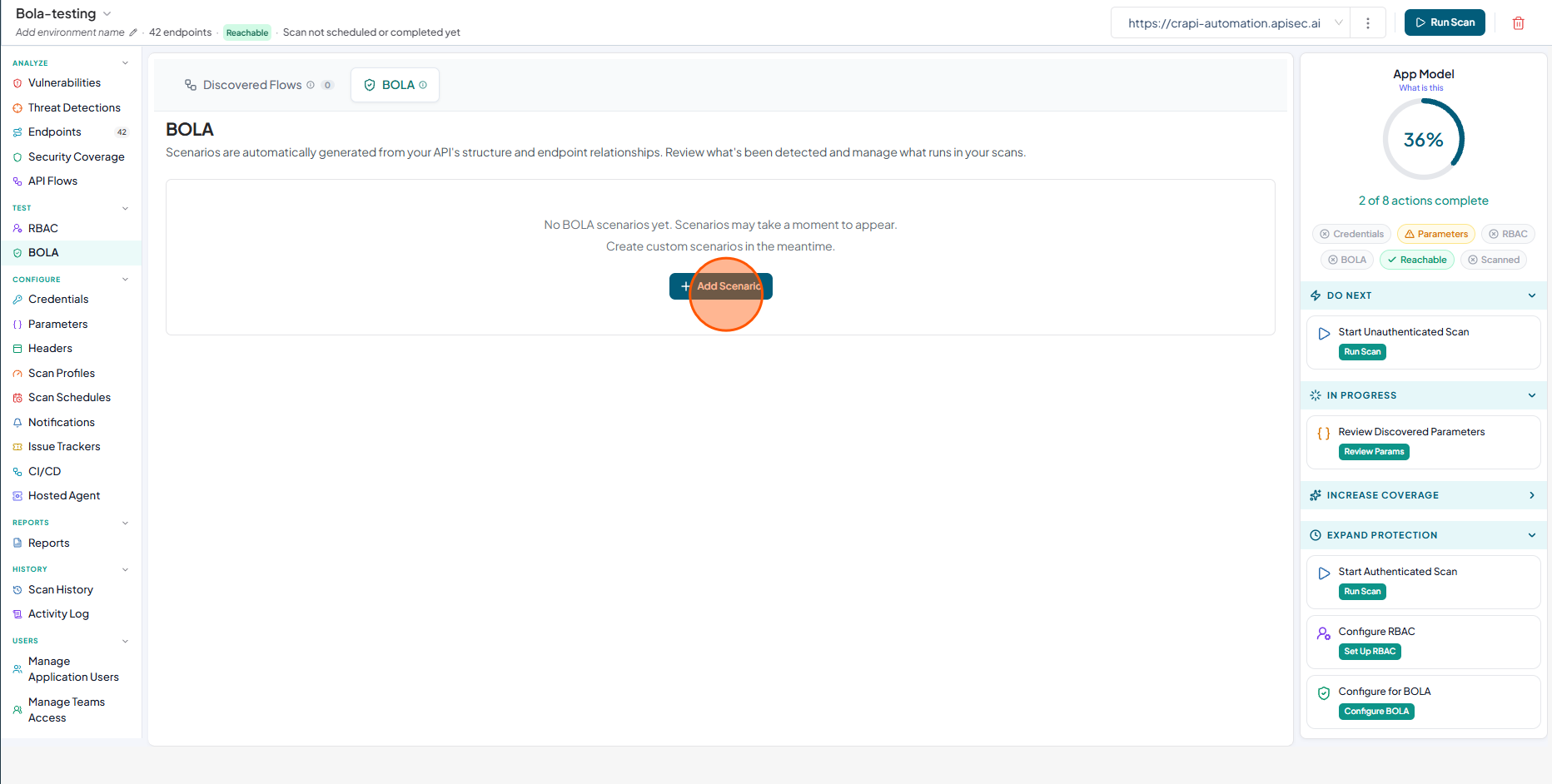This screenshot has height=784, width=1552.
Task: Edit the environment name with the pencil icon
Action: 132,32
